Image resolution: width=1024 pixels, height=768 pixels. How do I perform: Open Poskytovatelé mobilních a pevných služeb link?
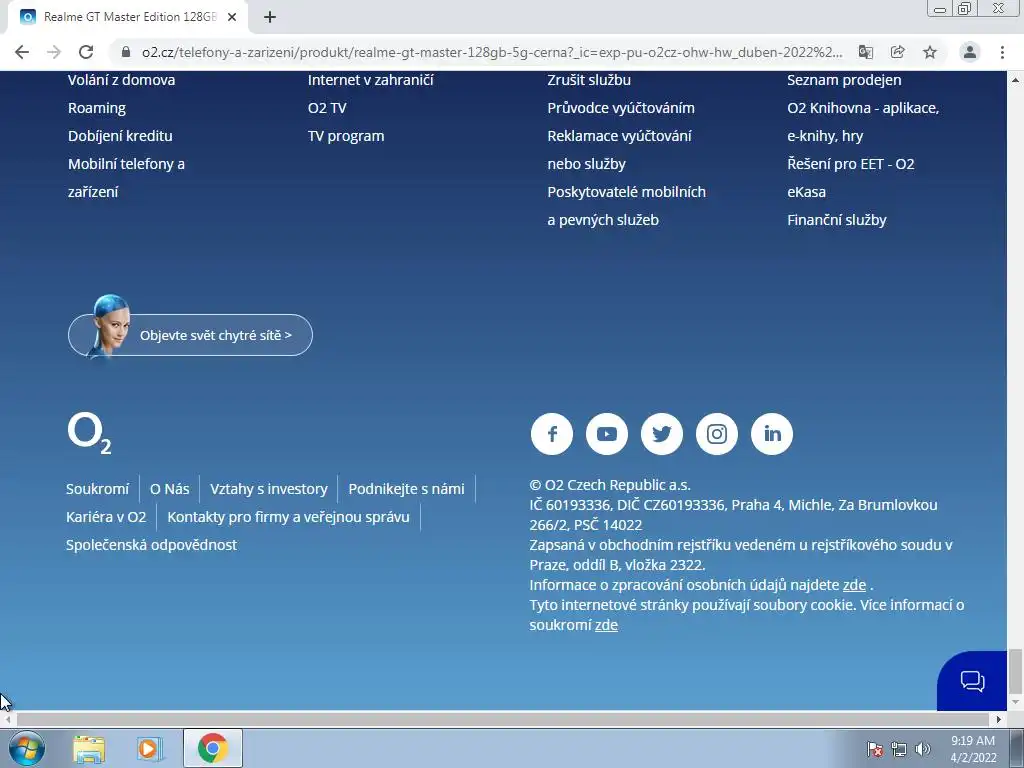click(626, 206)
